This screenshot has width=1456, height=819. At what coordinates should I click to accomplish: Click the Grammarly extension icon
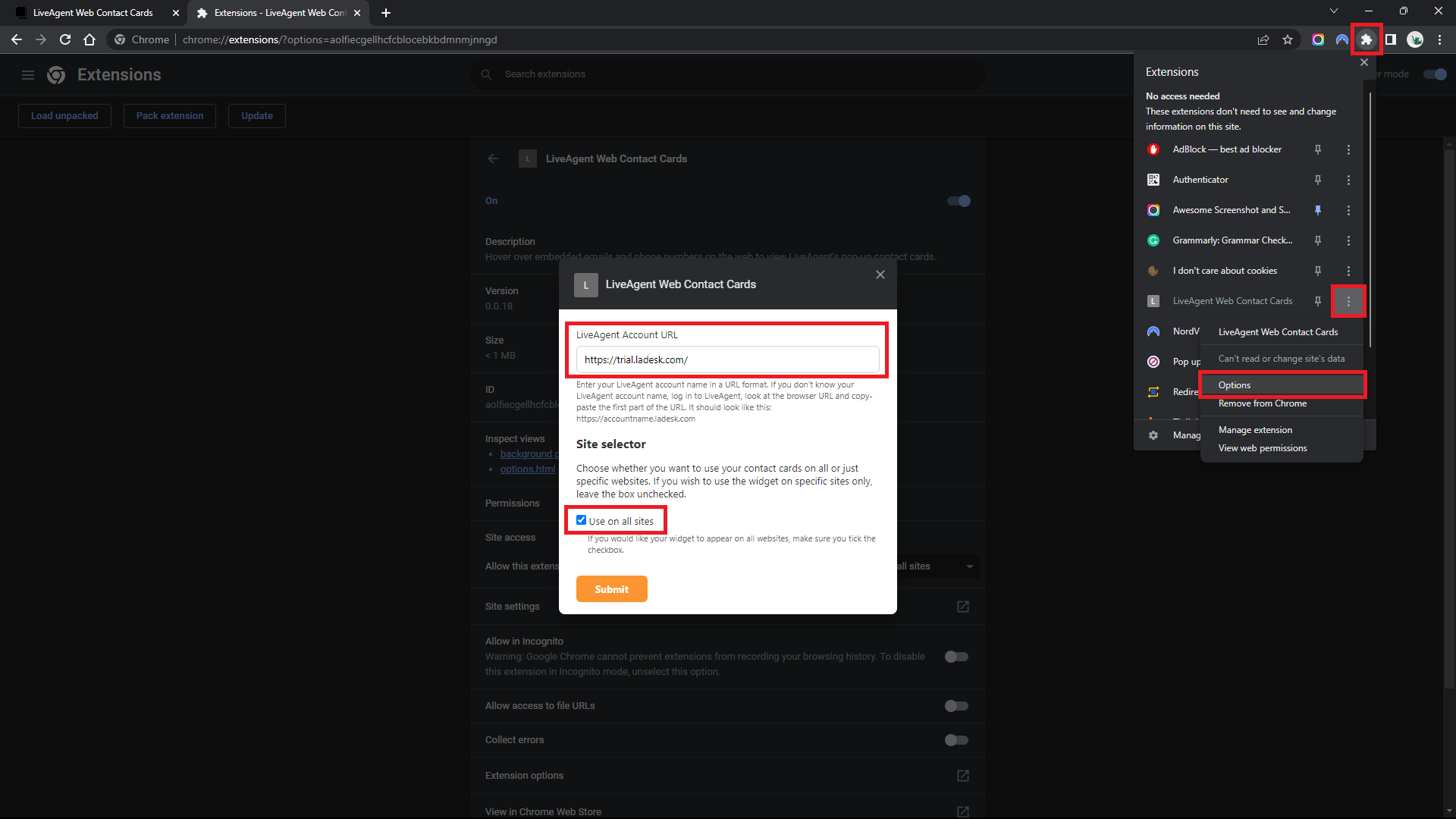click(1153, 240)
